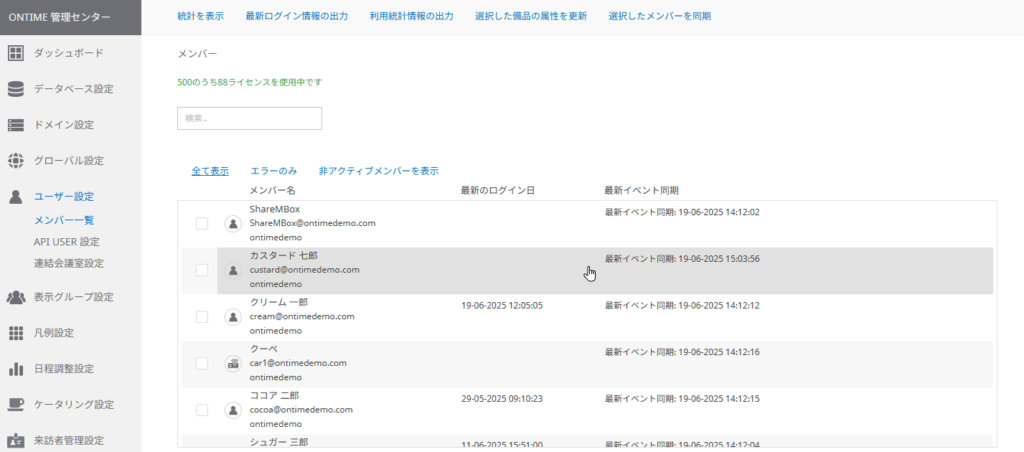Click the legend settings grid icon
Viewport: 1024px width, 452px height.
16,333
